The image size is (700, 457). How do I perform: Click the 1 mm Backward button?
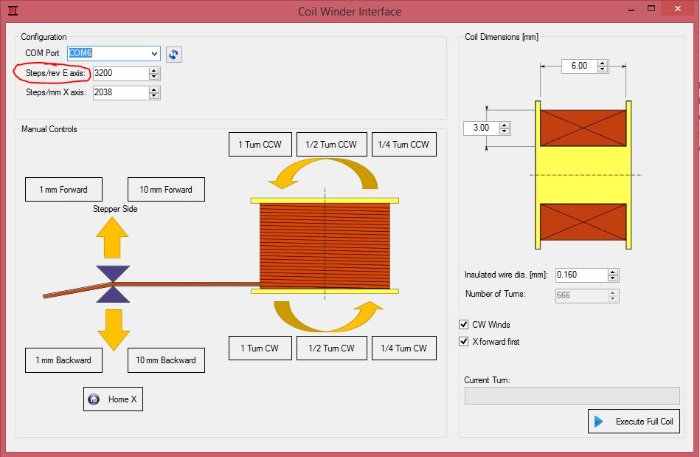pyautogui.click(x=63, y=359)
